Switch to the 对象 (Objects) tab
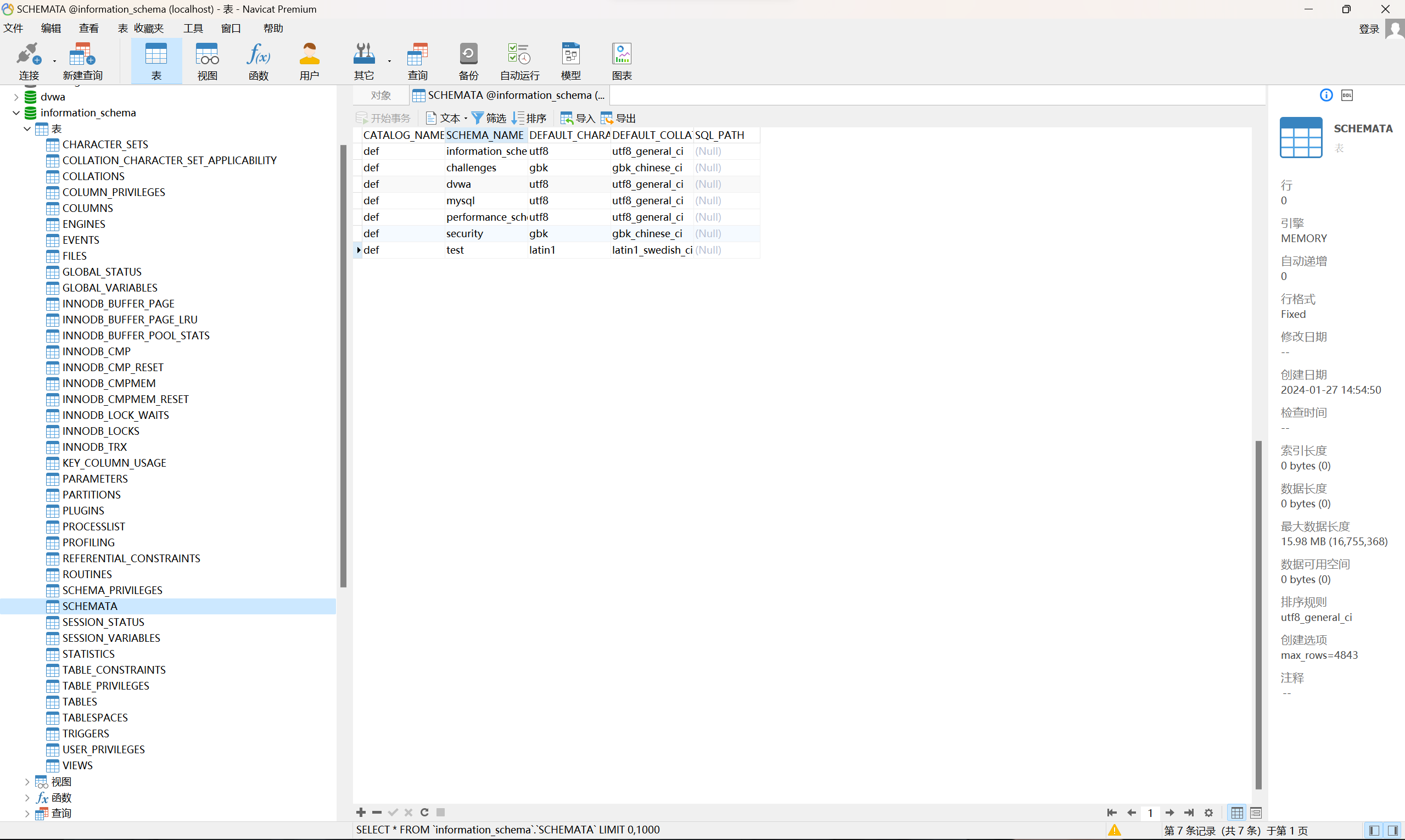The width and height of the screenshot is (1405, 840). tap(380, 95)
